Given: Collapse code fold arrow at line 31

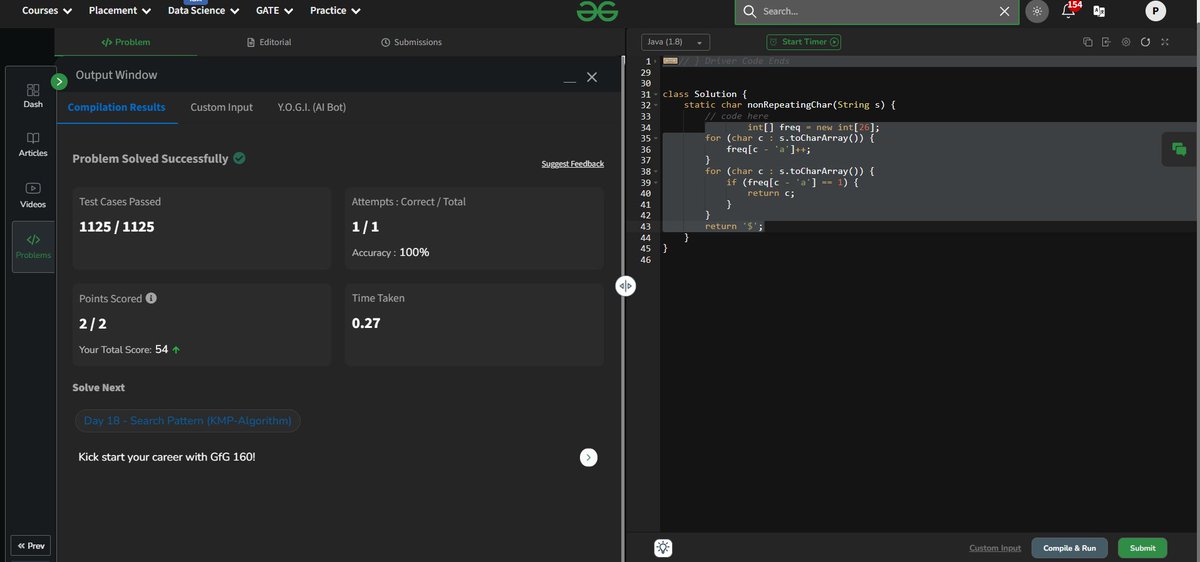Looking at the screenshot, I should 656,94.
